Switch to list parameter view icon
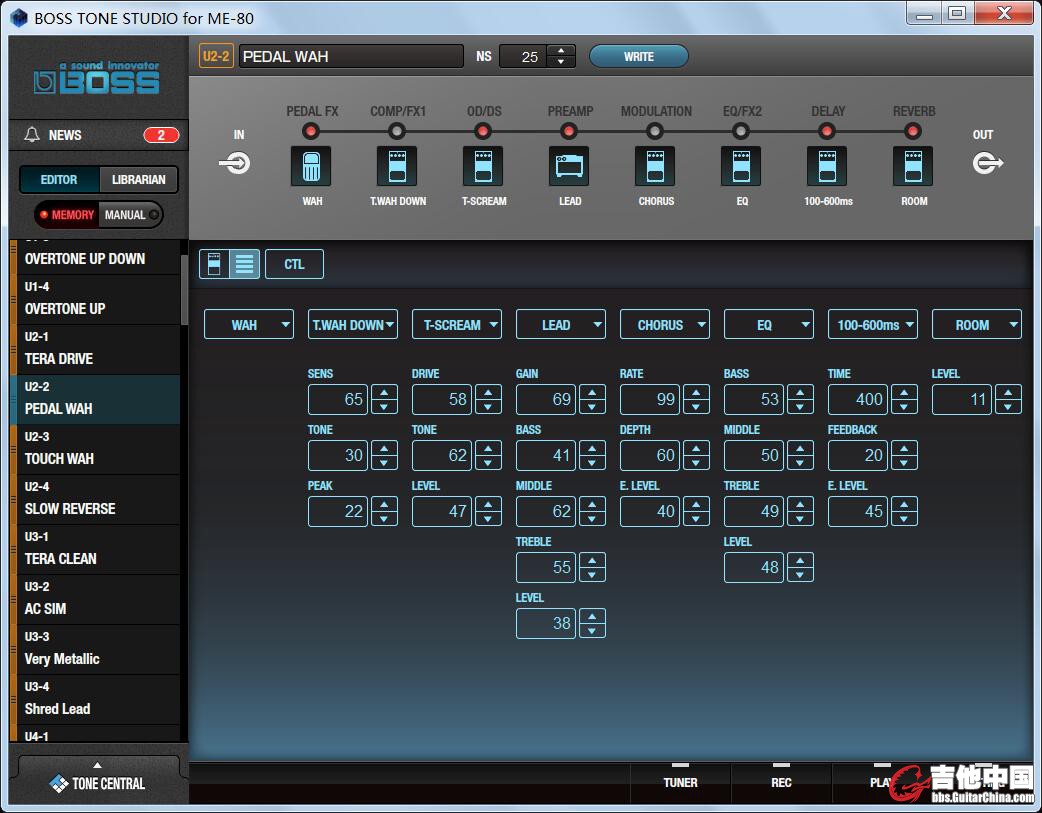Viewport: 1042px width, 813px height. coord(244,264)
